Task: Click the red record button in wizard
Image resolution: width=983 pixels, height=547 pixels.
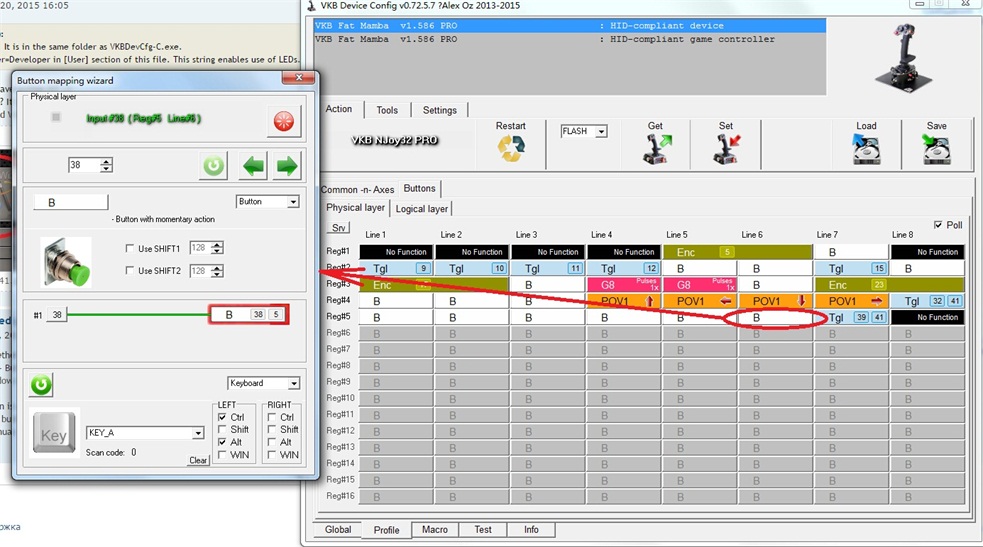Action: point(284,120)
